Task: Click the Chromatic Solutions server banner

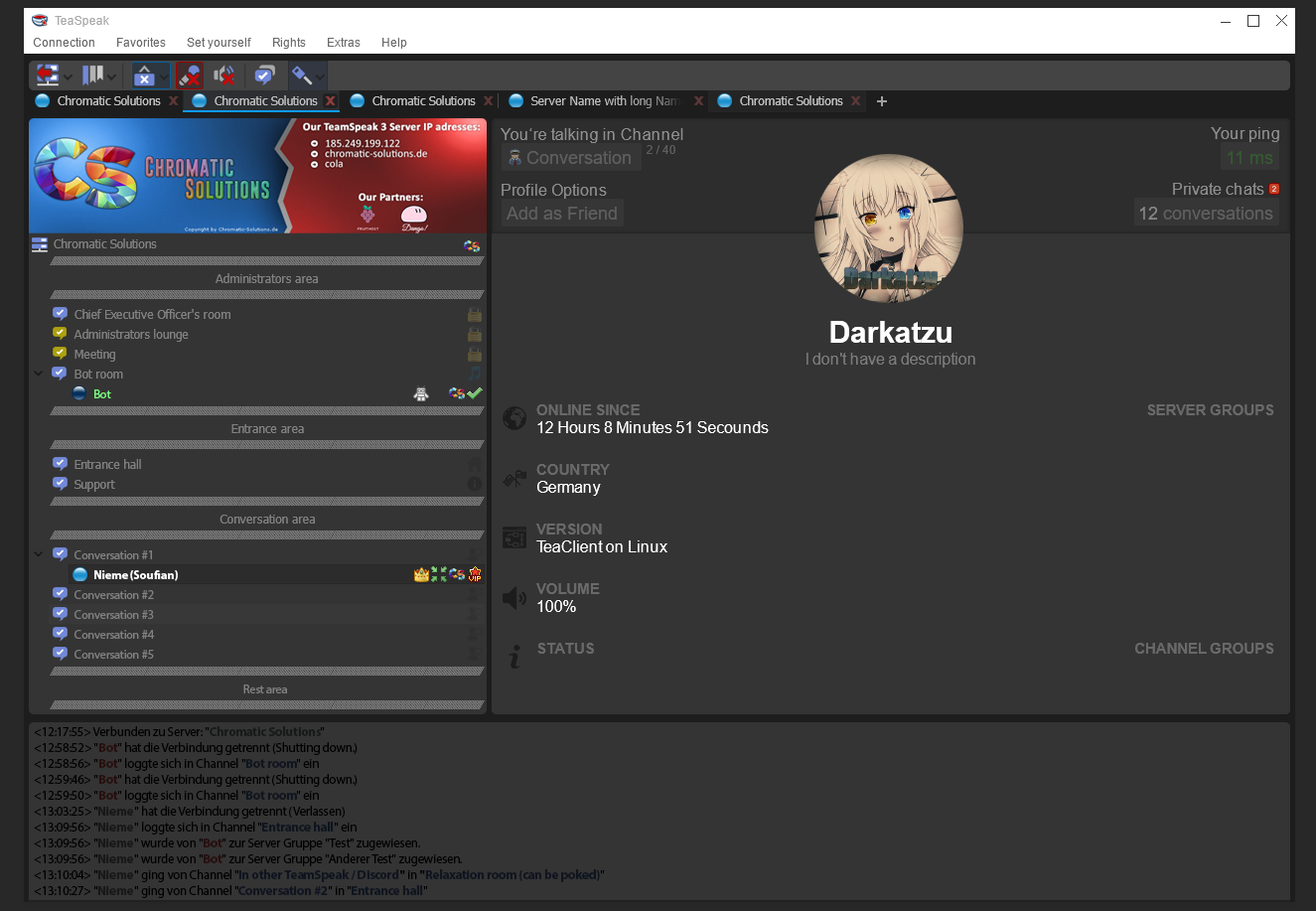Action: click(x=257, y=176)
